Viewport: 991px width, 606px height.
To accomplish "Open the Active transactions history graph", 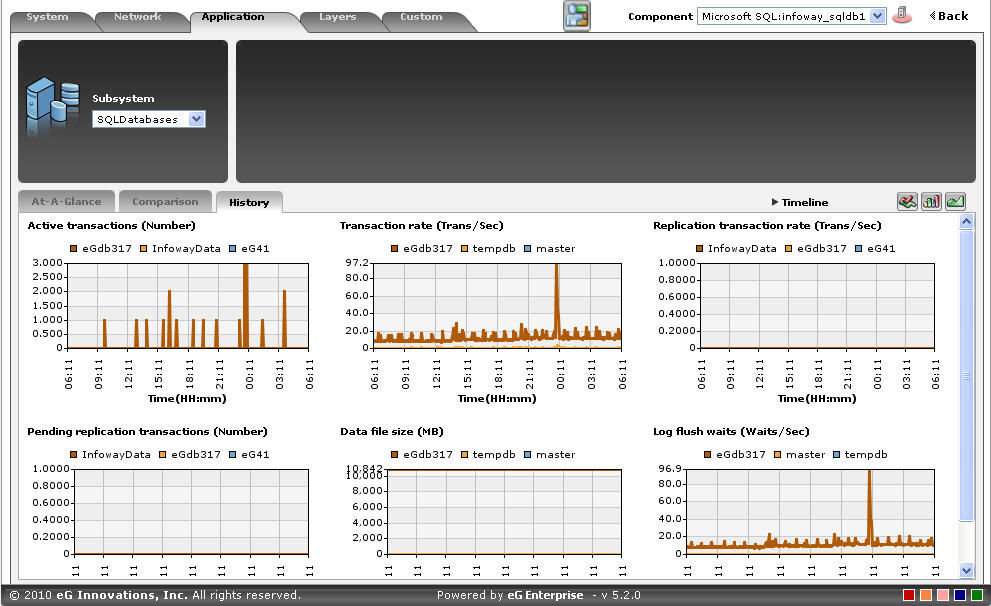I will [x=188, y=306].
